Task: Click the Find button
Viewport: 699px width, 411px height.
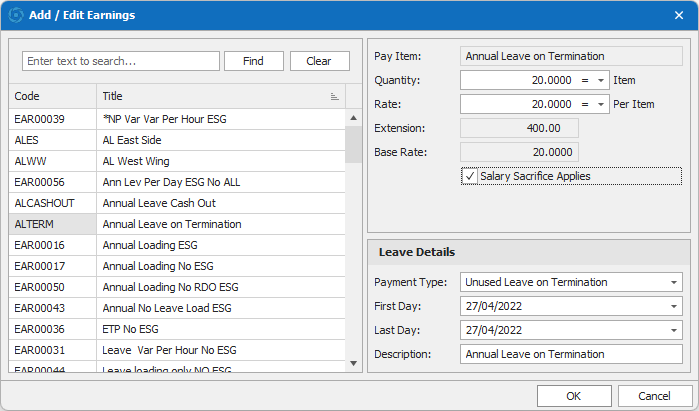Action: [x=254, y=61]
